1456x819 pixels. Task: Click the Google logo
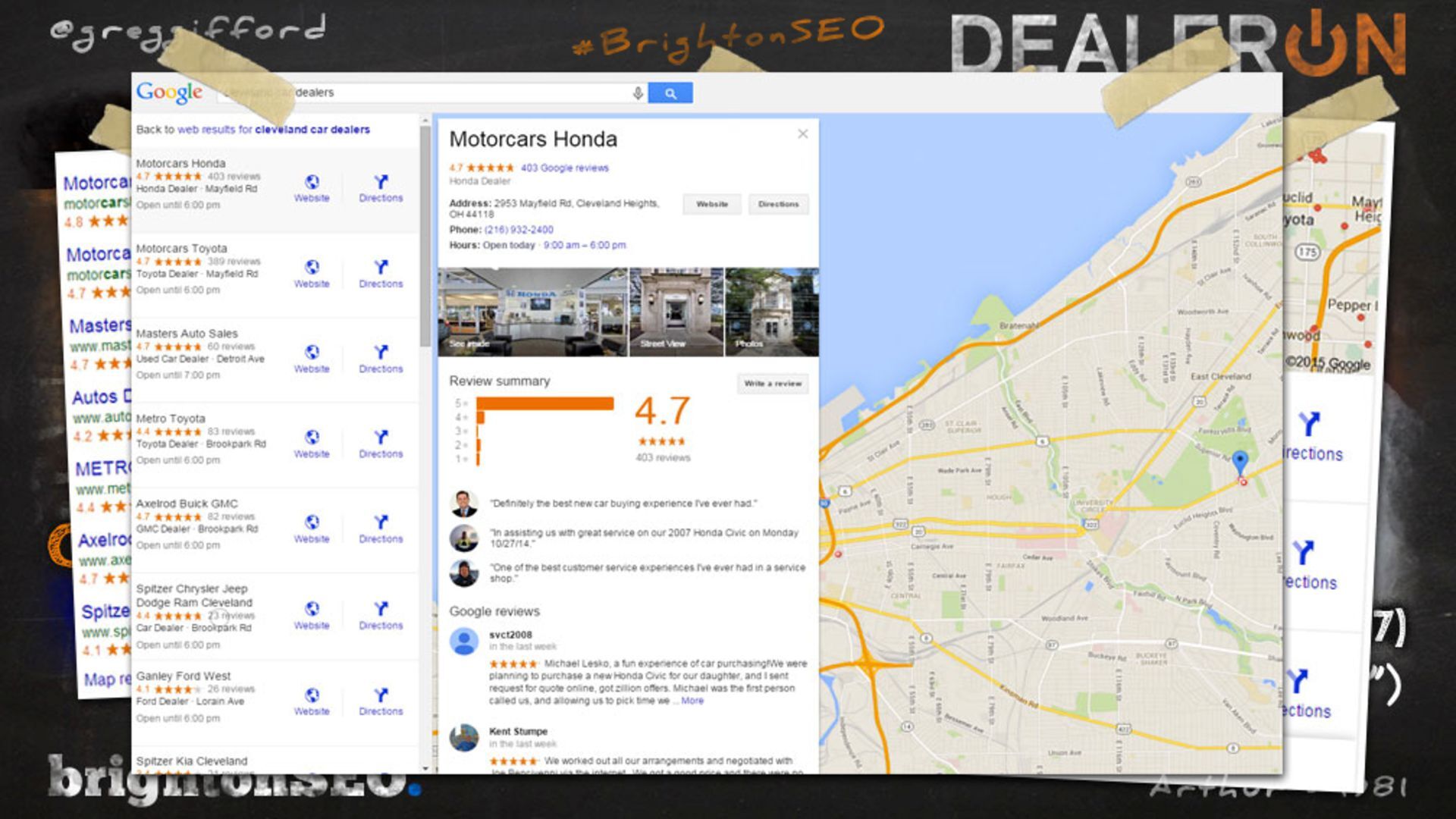(169, 93)
